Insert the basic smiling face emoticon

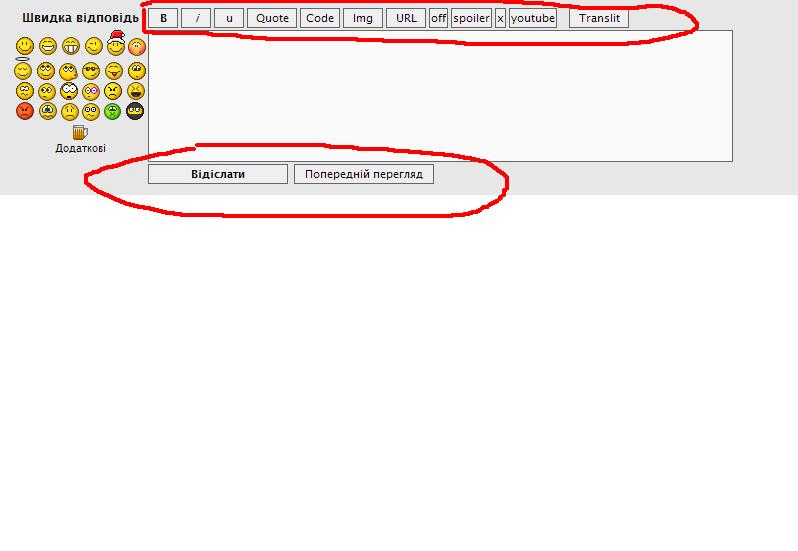pyautogui.click(x=24, y=46)
